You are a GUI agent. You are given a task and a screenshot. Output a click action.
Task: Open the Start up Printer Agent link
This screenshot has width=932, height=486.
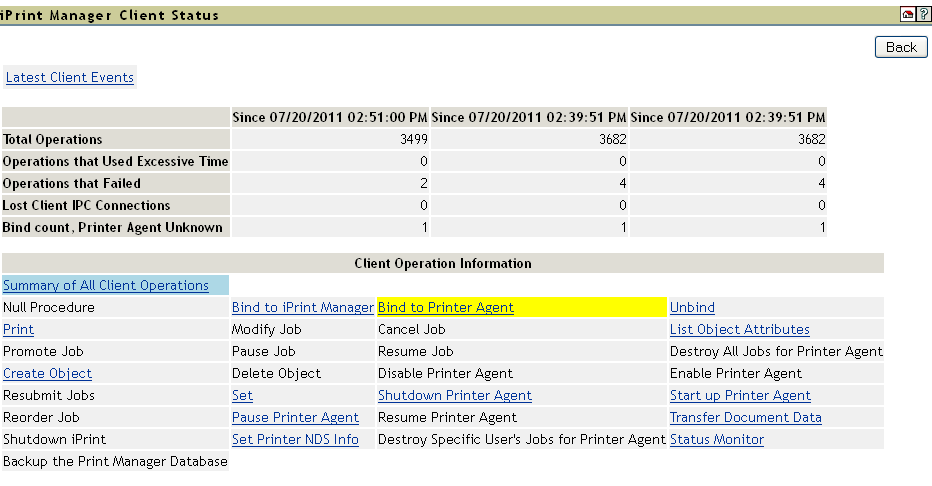coord(740,395)
